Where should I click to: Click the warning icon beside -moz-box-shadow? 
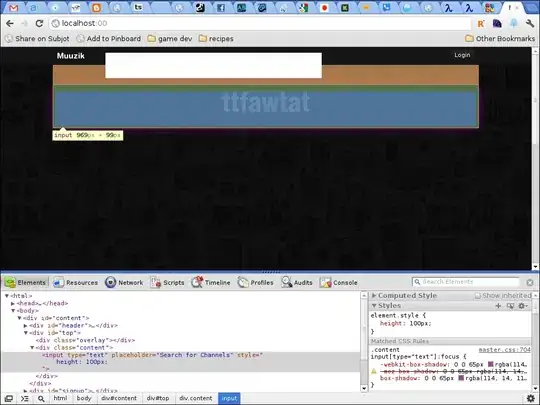(x=374, y=371)
